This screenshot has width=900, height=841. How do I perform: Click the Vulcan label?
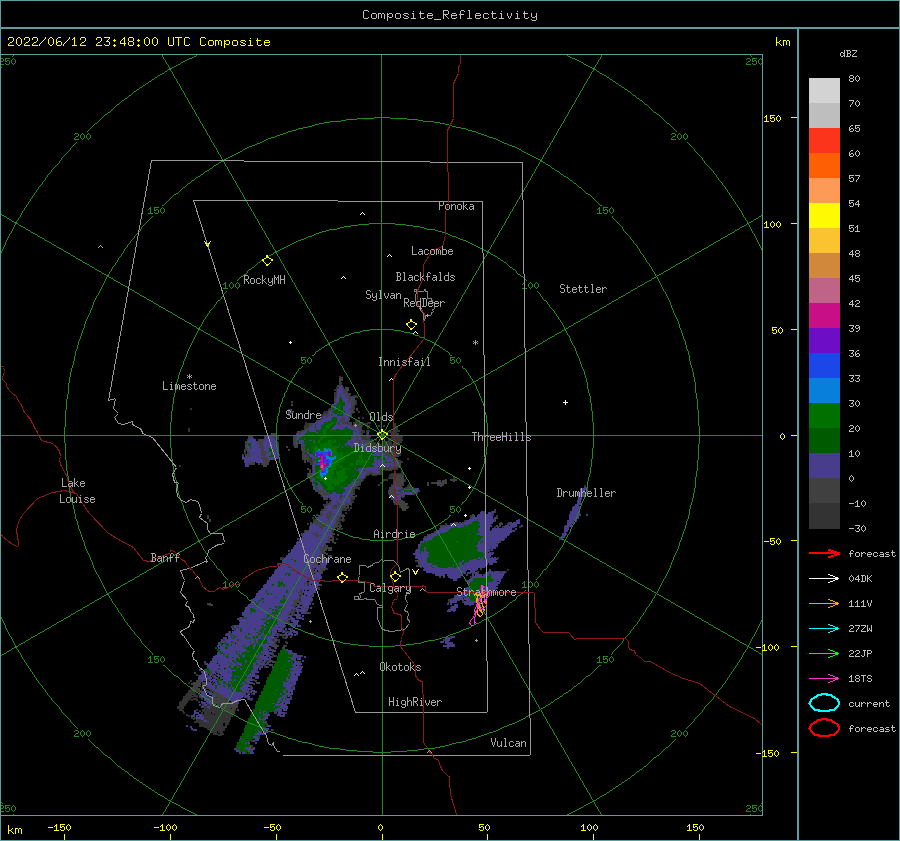click(x=509, y=743)
